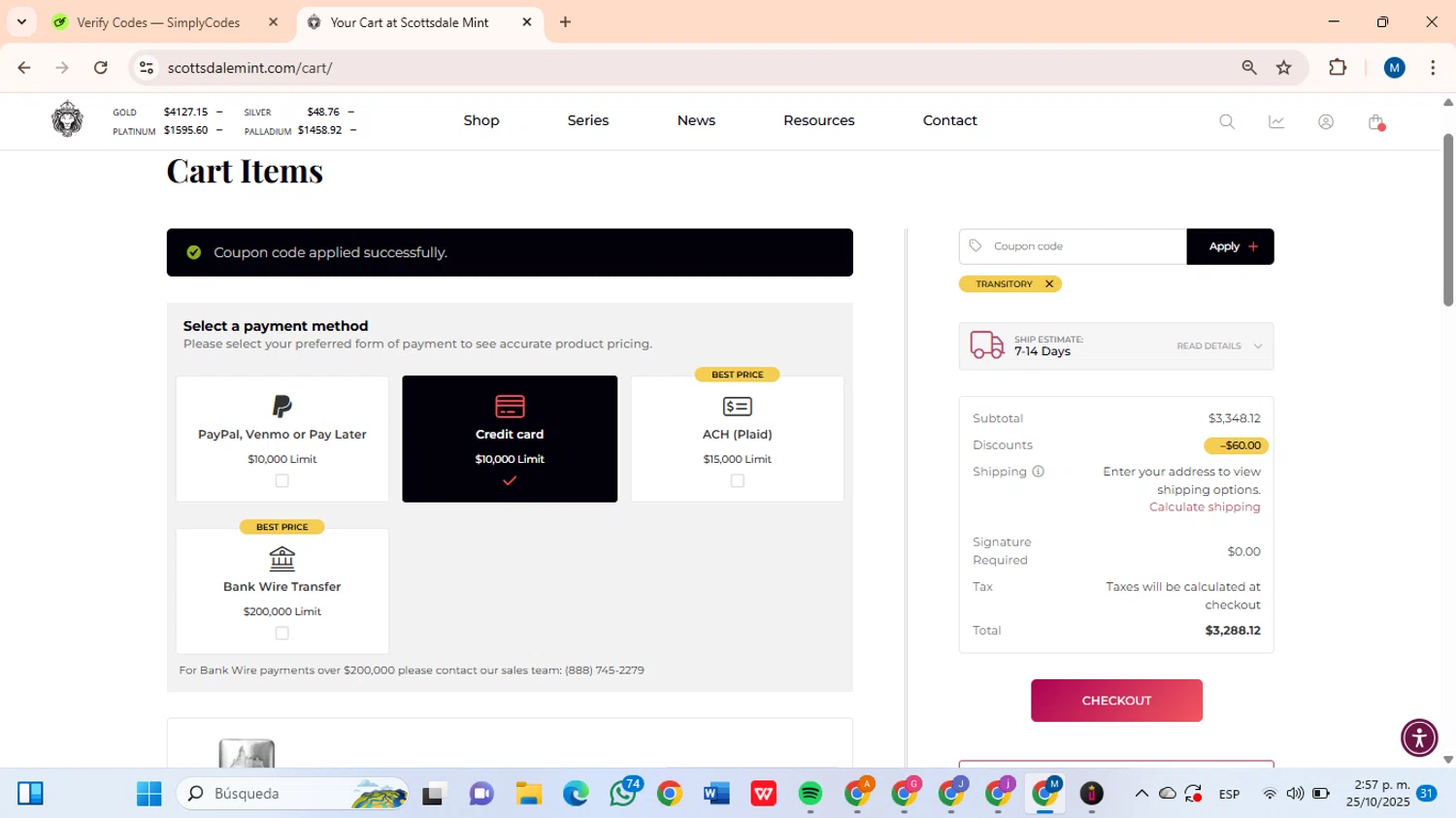Click the Scottsdale Mint lion logo
This screenshot has height=818, width=1456.
pyautogui.click(x=67, y=119)
